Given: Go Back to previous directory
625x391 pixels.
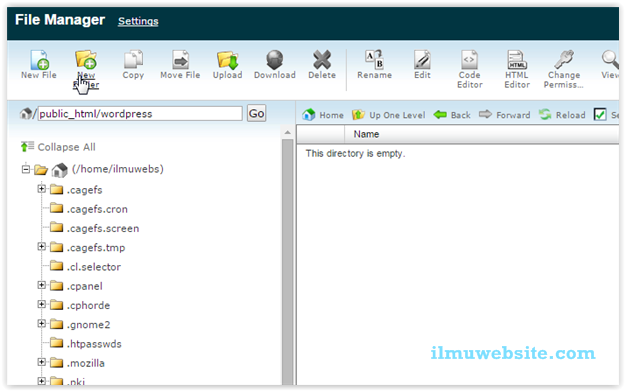Looking at the screenshot, I should point(452,115).
